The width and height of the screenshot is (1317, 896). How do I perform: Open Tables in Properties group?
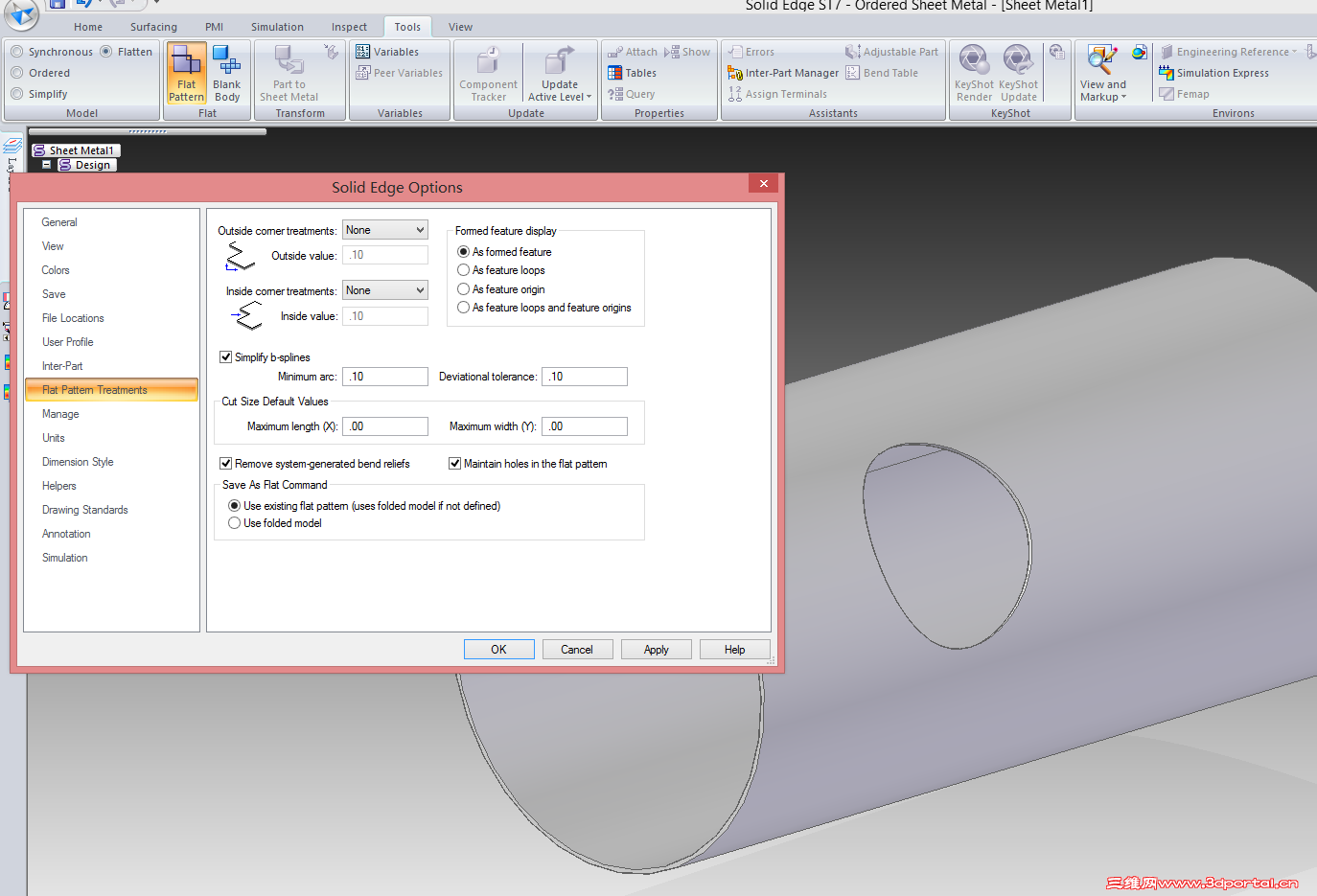[x=632, y=73]
